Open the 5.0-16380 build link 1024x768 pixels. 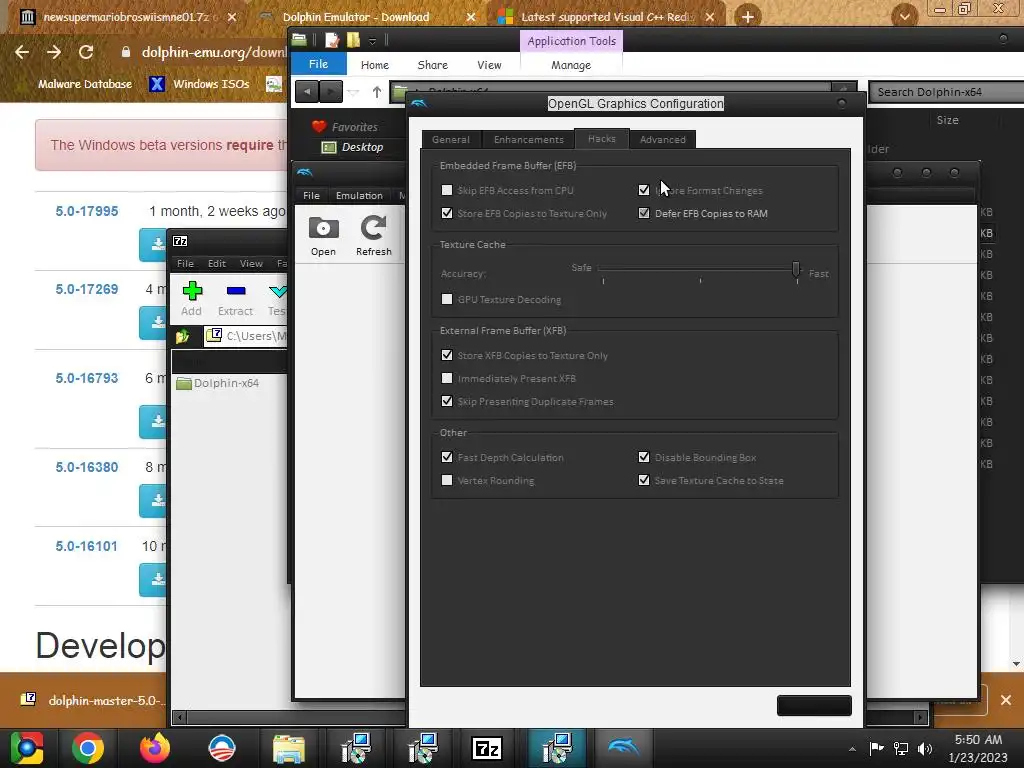(x=87, y=467)
